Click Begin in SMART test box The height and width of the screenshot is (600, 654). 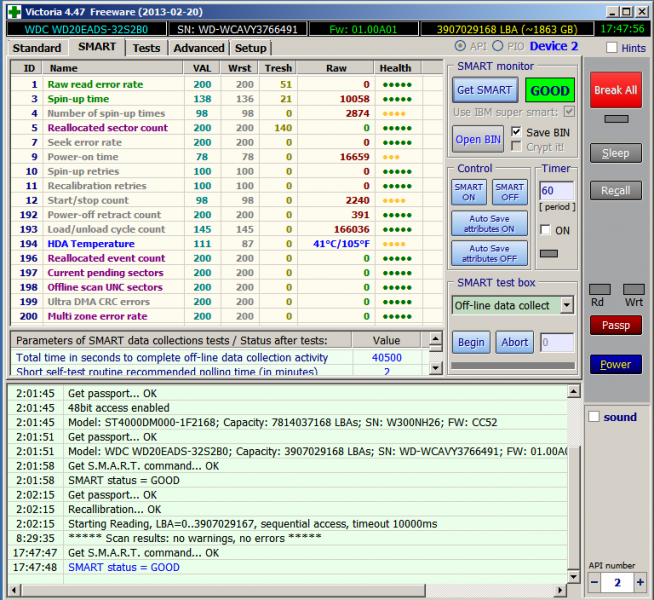click(470, 342)
